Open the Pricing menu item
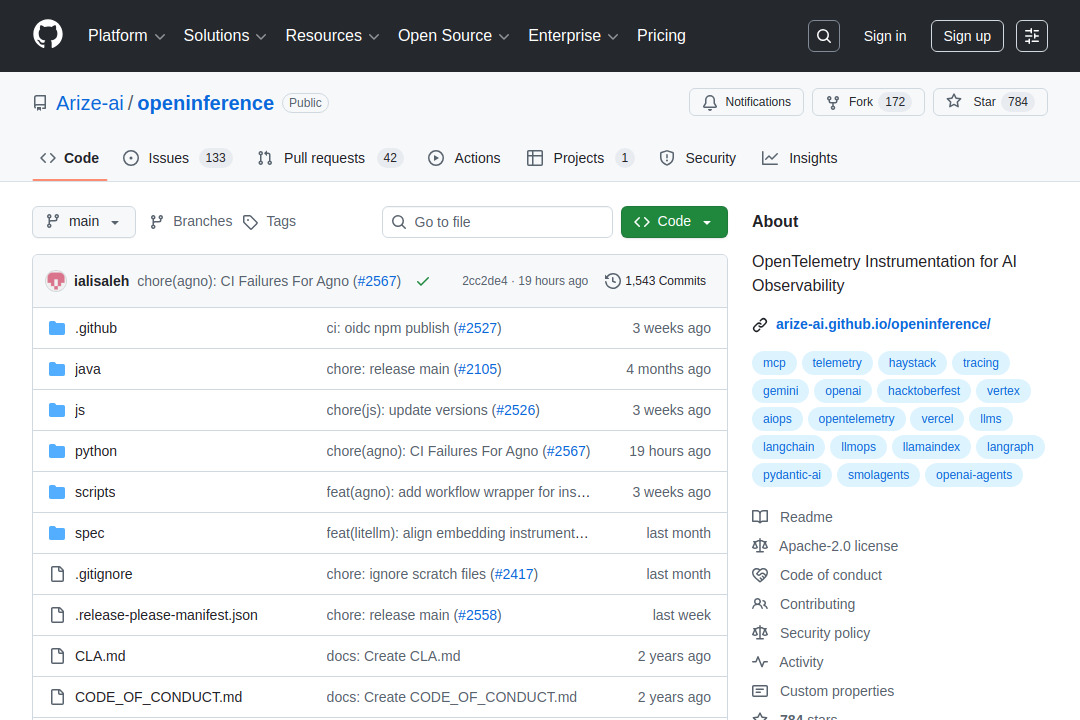1080x720 pixels. 661,36
